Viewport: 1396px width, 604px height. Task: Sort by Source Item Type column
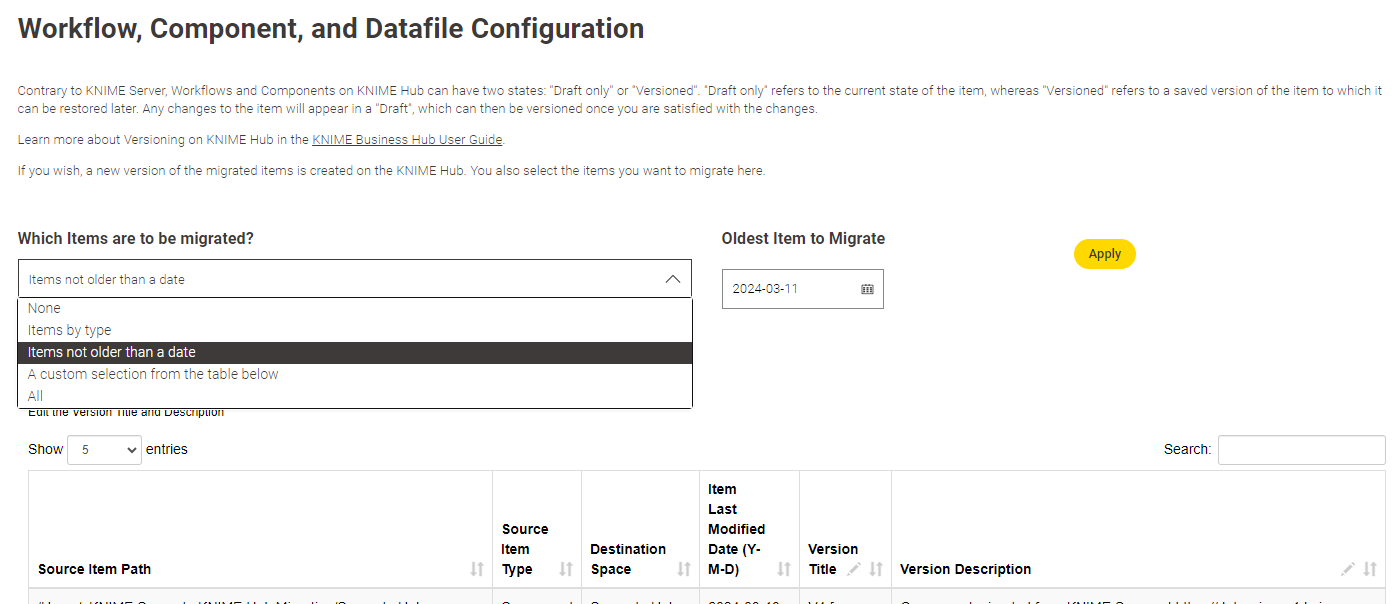[x=566, y=569]
